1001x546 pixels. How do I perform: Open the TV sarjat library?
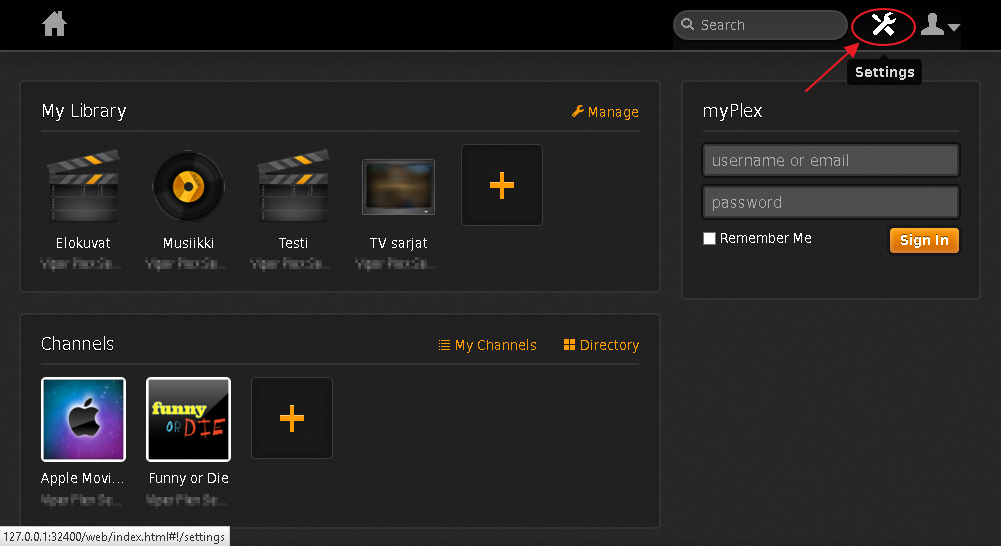click(398, 187)
